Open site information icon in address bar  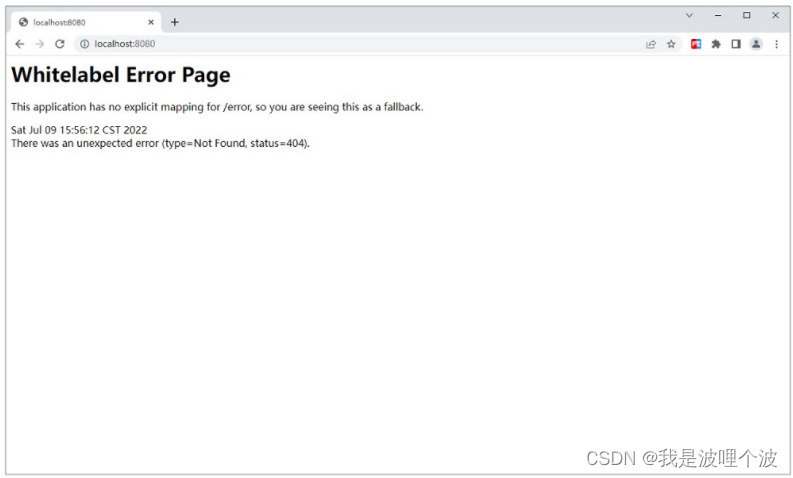coord(84,44)
